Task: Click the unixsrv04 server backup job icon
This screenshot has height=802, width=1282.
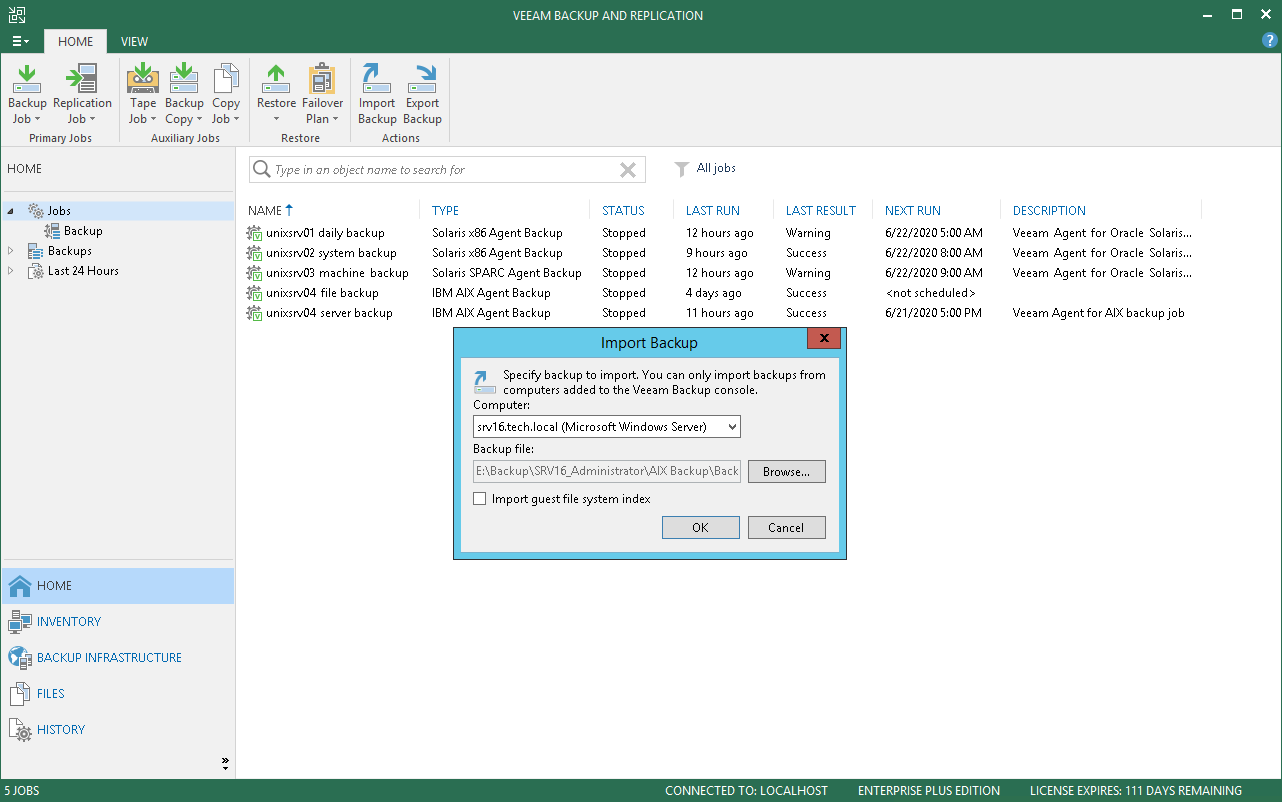Action: [254, 313]
